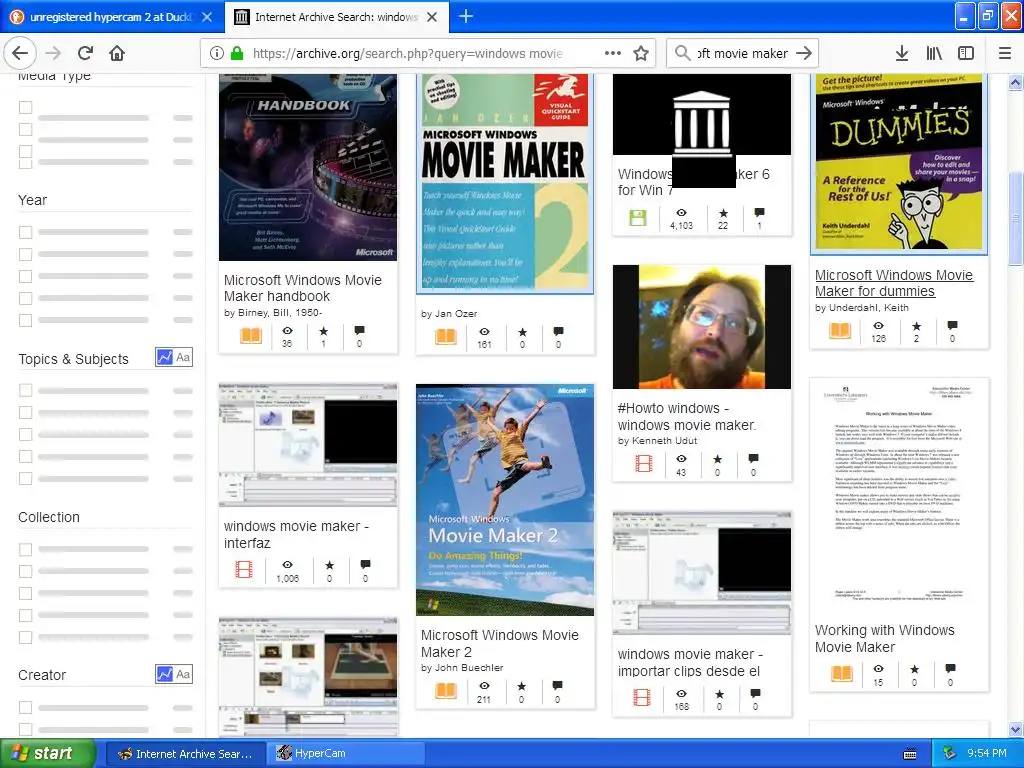This screenshot has height=768, width=1024.
Task: Open a new browser tab
Action: [466, 16]
